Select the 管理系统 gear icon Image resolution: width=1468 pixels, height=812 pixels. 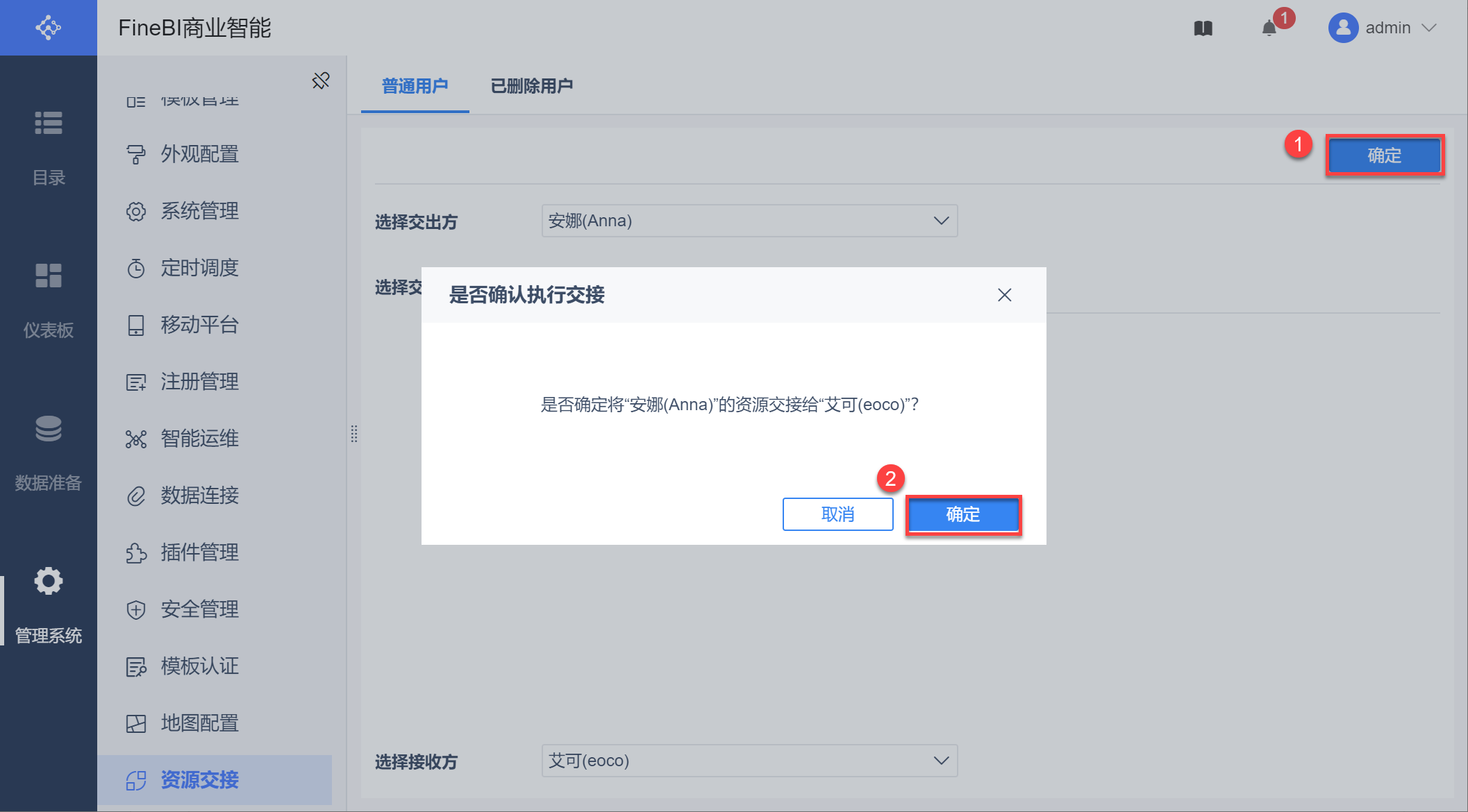(48, 582)
